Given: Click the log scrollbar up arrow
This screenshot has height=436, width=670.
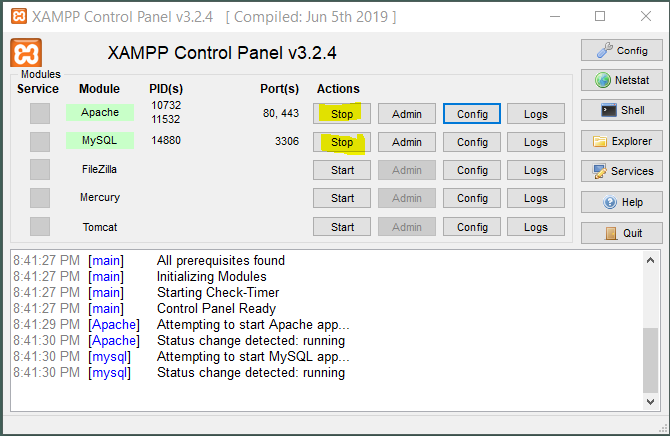Looking at the screenshot, I should (650, 260).
